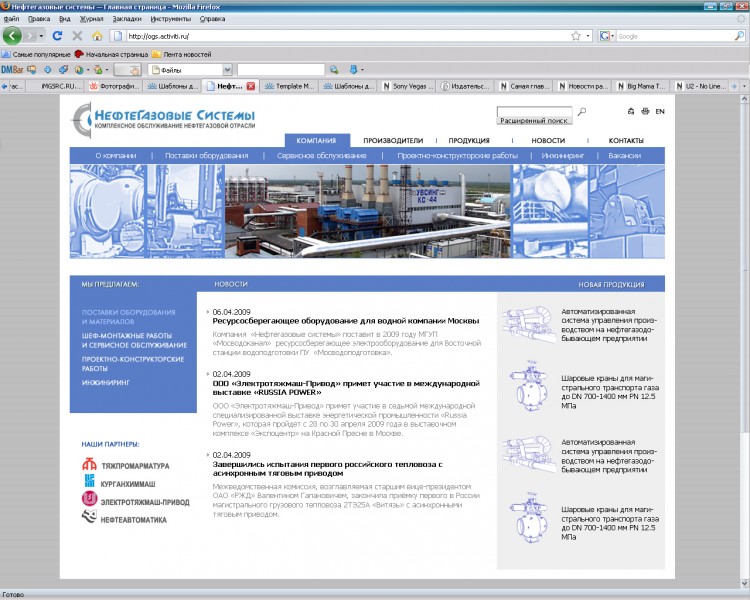Click the DMBar blue down-arrow download icon
The image size is (750, 600).
point(353,70)
